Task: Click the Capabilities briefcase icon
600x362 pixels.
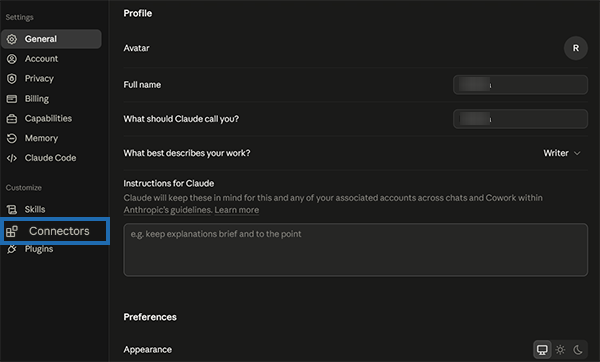Action: [x=12, y=119]
